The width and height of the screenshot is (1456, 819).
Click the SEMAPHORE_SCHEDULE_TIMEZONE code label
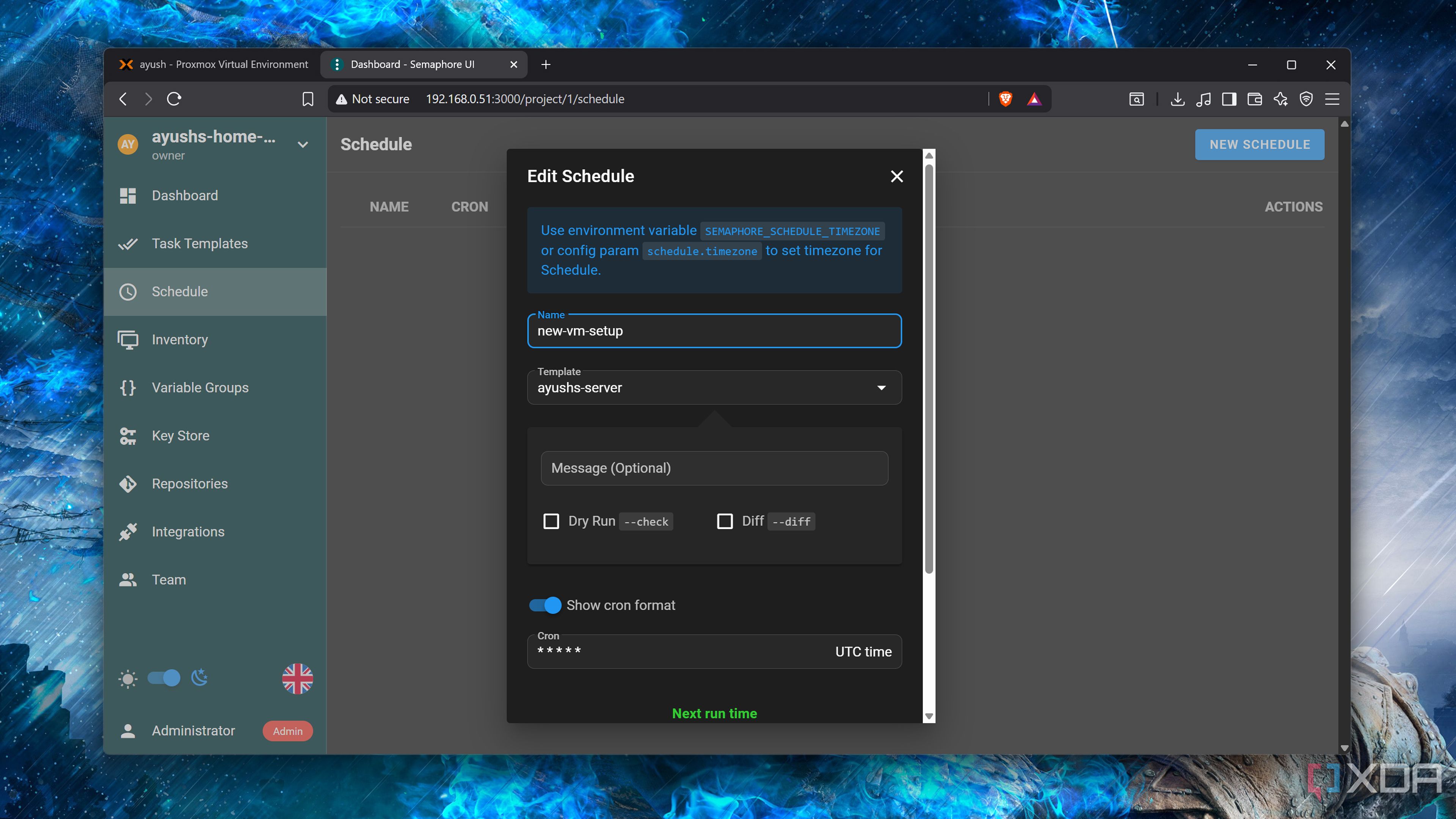pyautogui.click(x=792, y=231)
